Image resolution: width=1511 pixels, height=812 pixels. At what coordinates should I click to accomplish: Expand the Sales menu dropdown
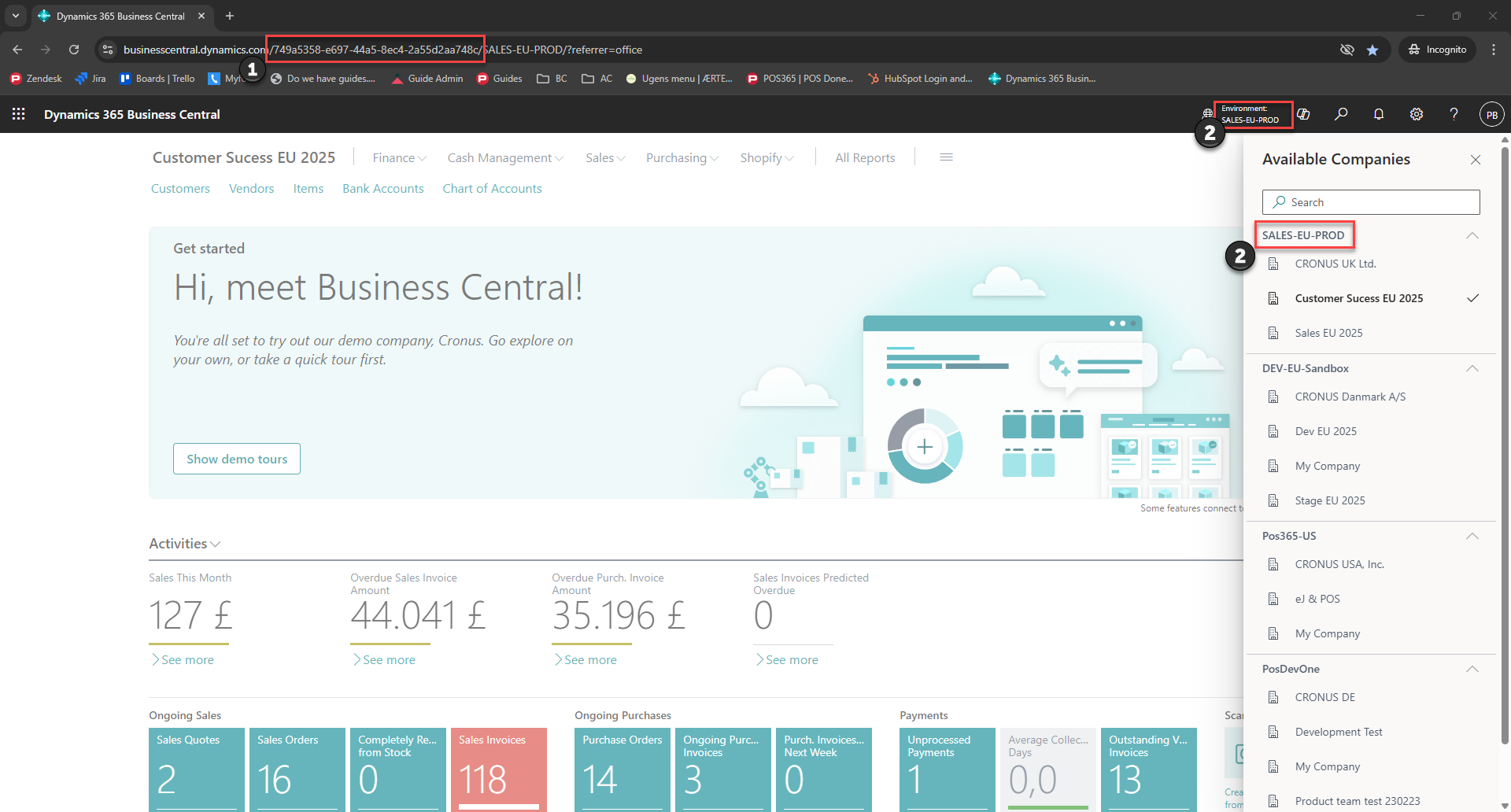click(x=605, y=158)
